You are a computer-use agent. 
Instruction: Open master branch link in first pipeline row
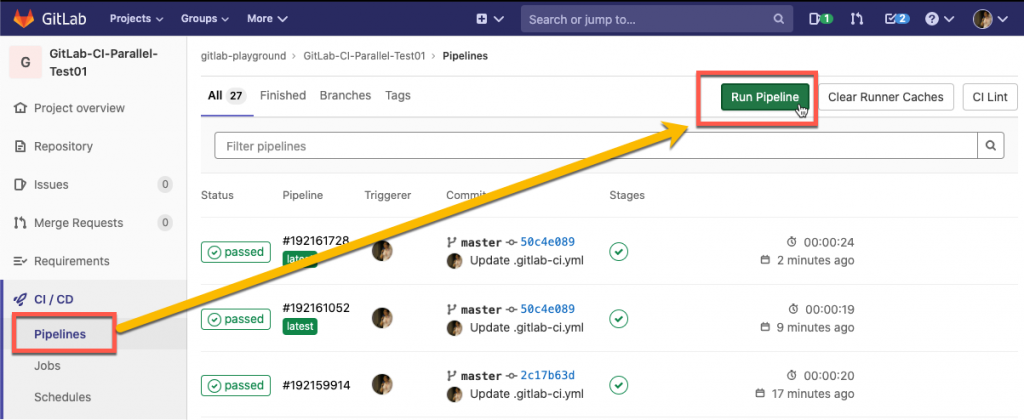click(481, 242)
